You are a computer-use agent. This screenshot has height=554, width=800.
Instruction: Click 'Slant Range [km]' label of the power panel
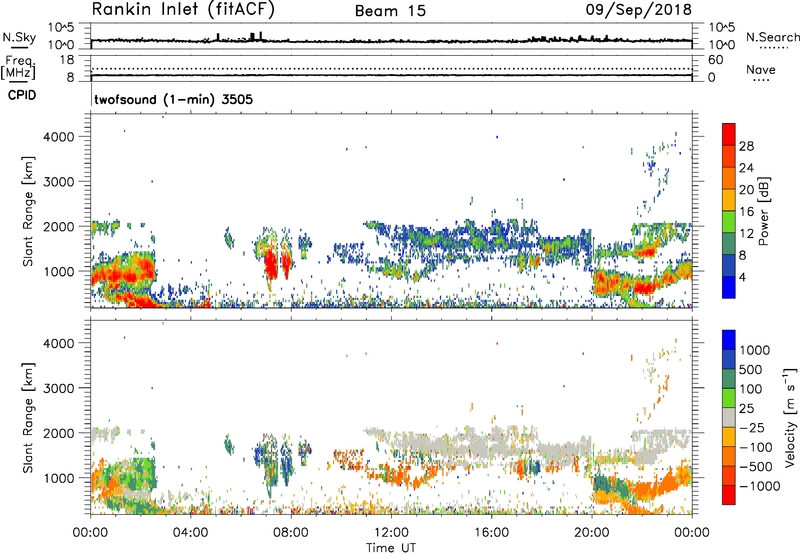click(x=28, y=211)
